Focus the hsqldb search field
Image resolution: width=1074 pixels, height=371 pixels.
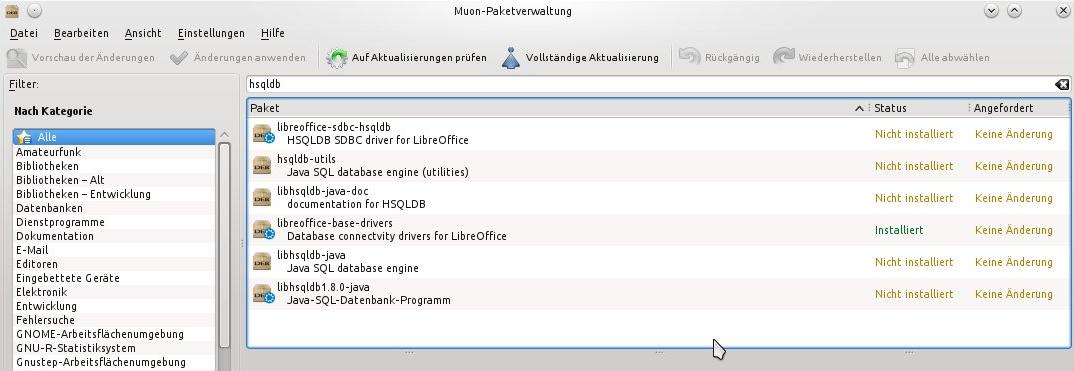point(650,84)
